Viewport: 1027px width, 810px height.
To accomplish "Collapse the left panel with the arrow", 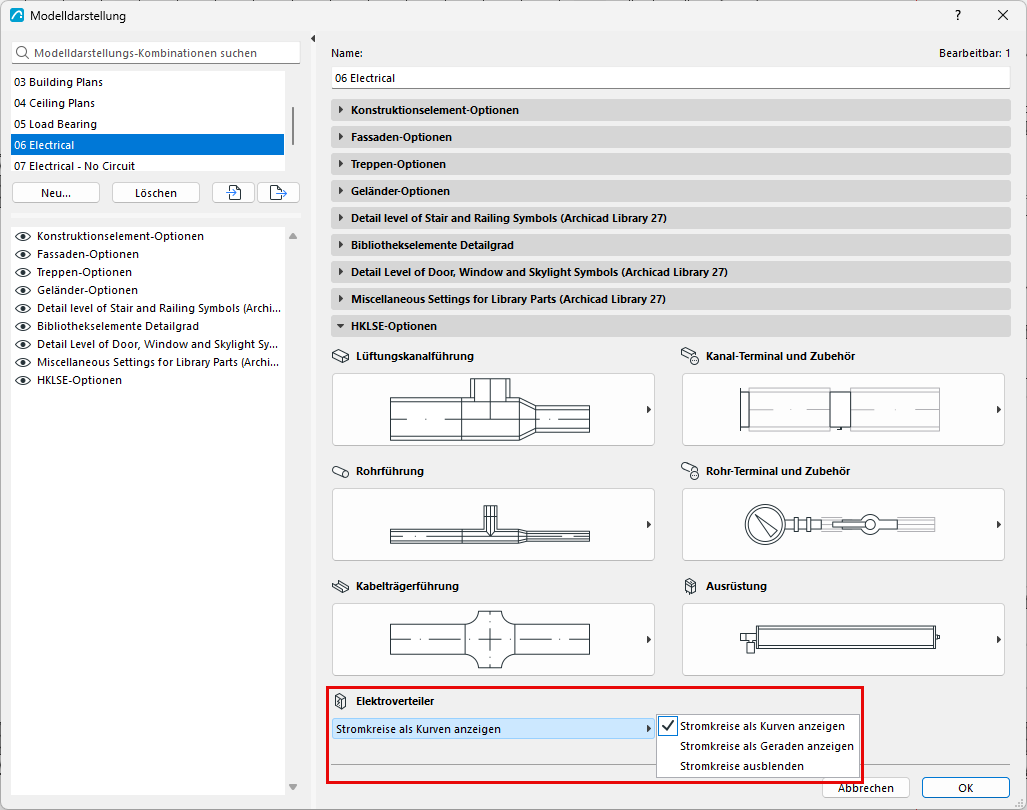I will click(313, 39).
